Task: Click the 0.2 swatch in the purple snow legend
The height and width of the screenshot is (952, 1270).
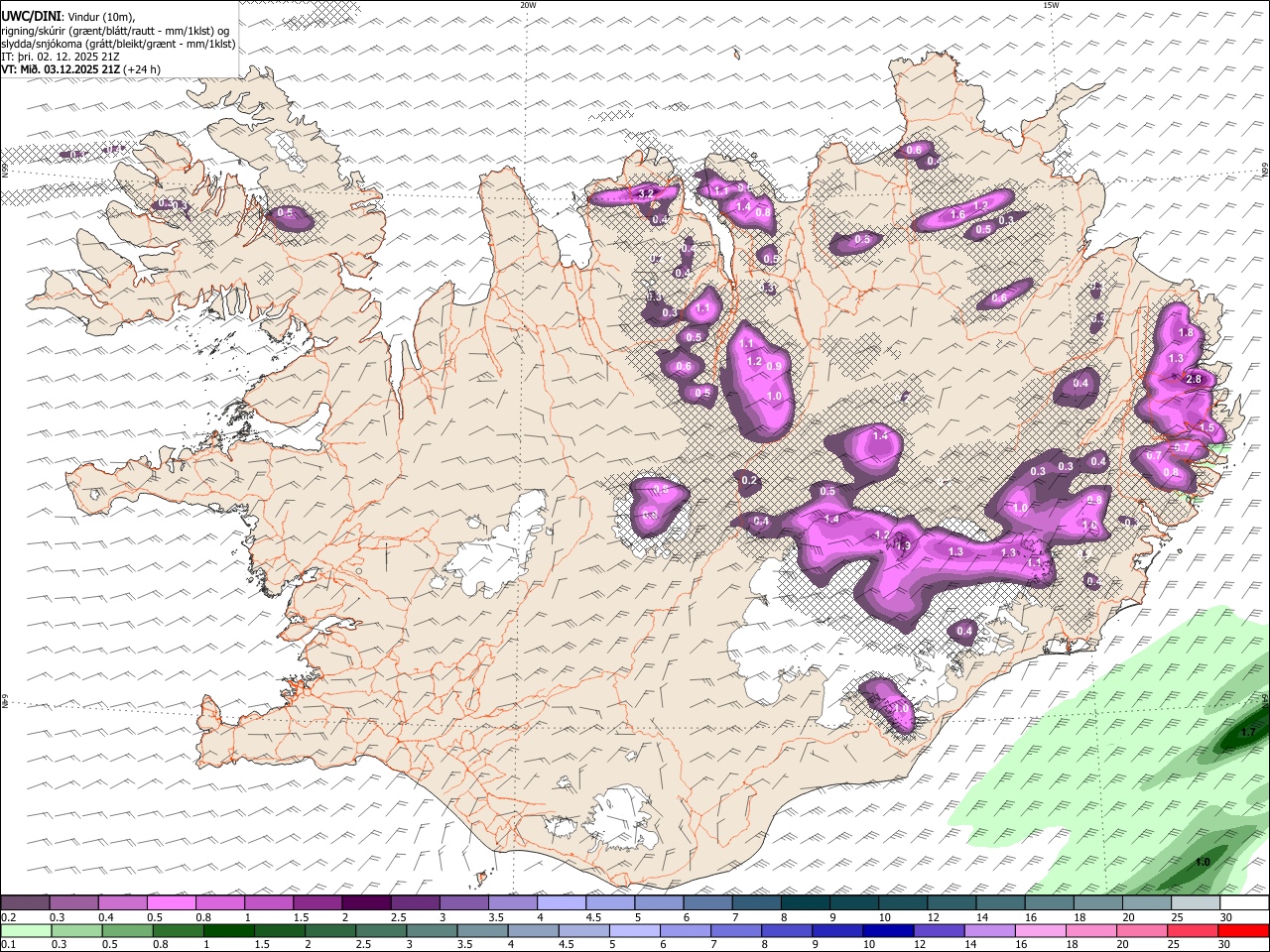Action: tap(25, 902)
